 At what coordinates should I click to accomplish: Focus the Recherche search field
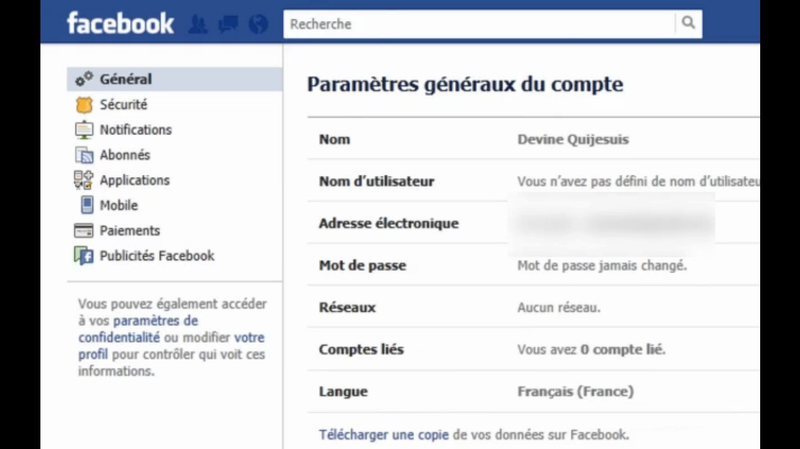478,24
